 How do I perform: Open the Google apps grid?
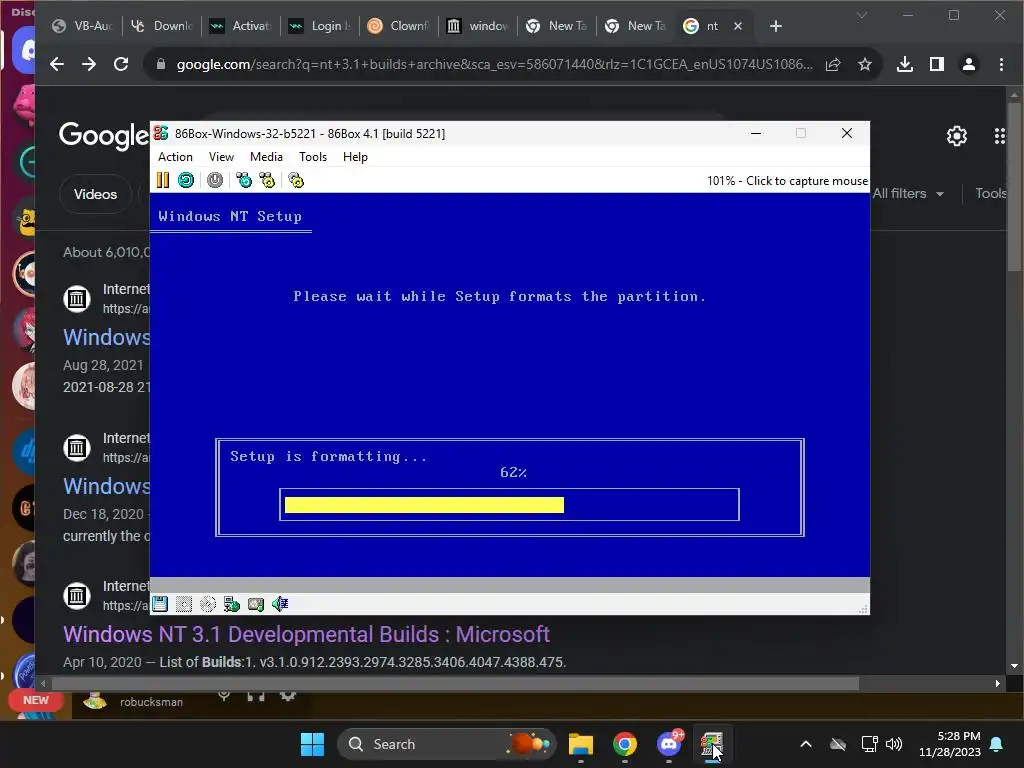click(1000, 136)
